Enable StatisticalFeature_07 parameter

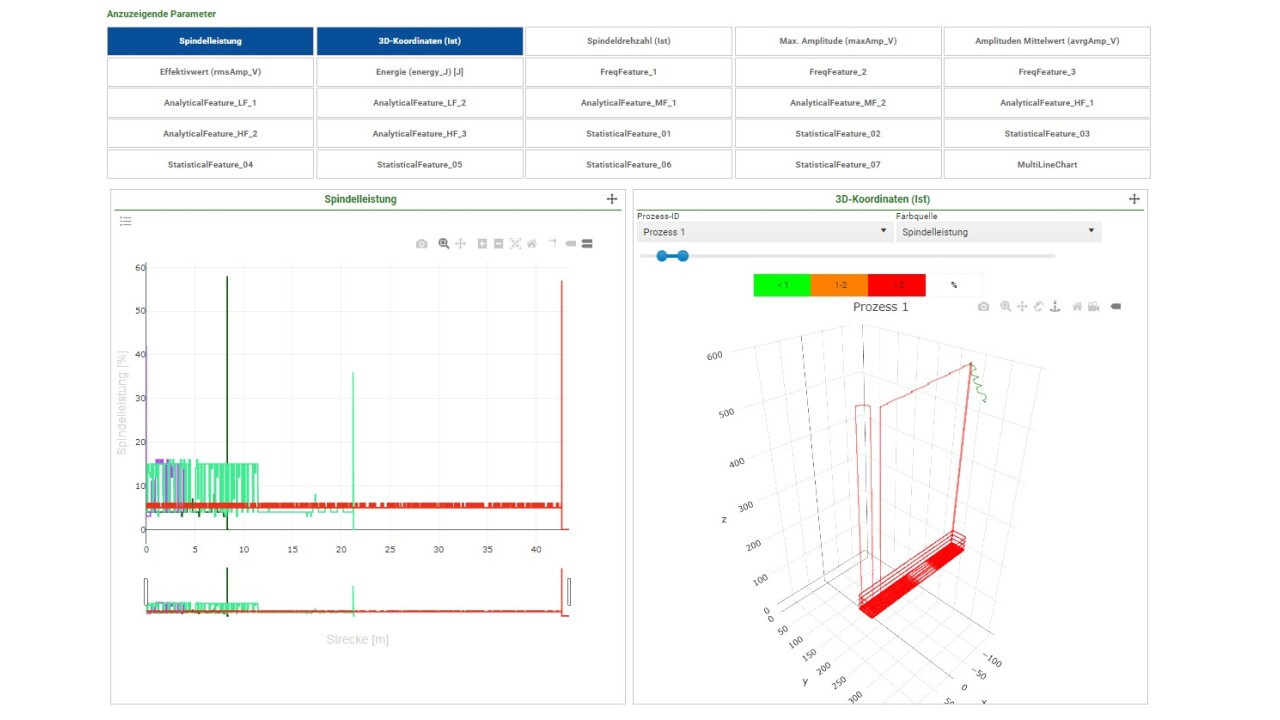[838, 164]
